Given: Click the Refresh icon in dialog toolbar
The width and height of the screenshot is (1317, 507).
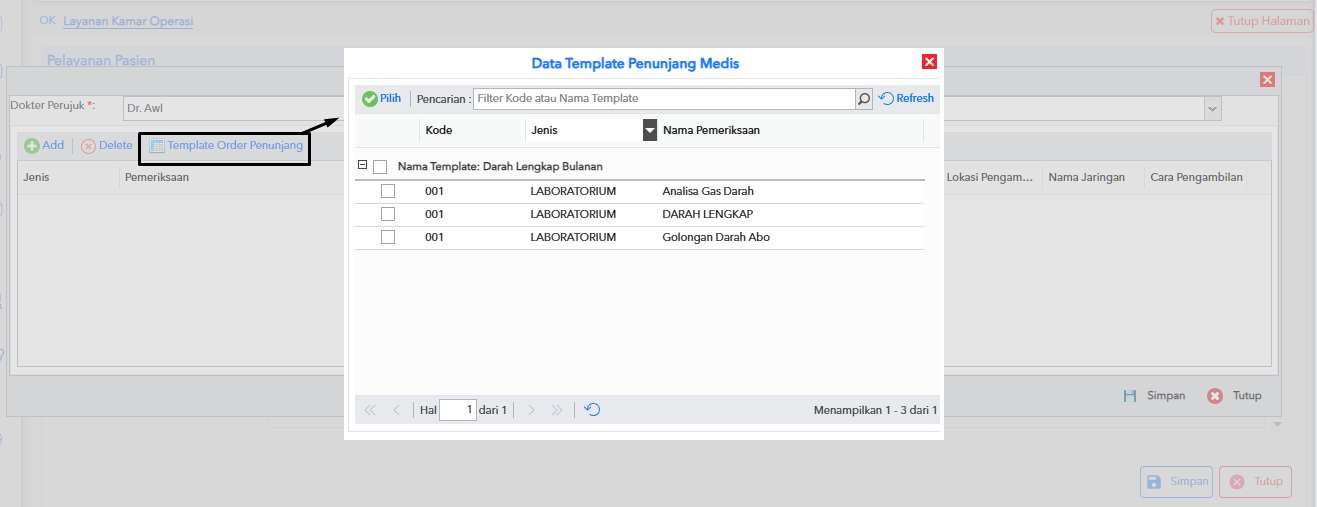Looking at the screenshot, I should (x=886, y=99).
